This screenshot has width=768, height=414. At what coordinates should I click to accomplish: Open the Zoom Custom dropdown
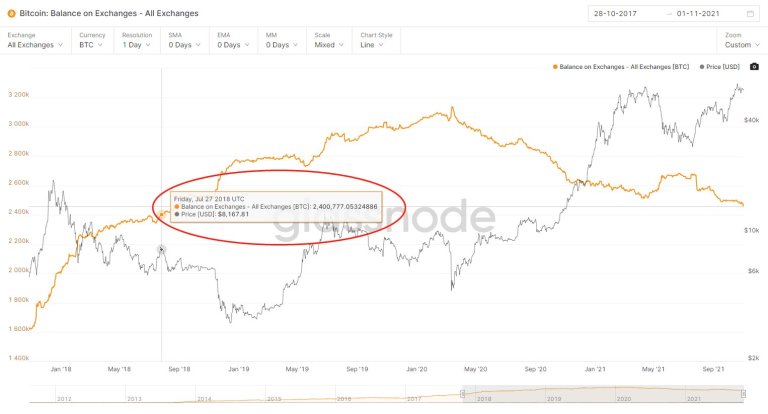(742, 40)
